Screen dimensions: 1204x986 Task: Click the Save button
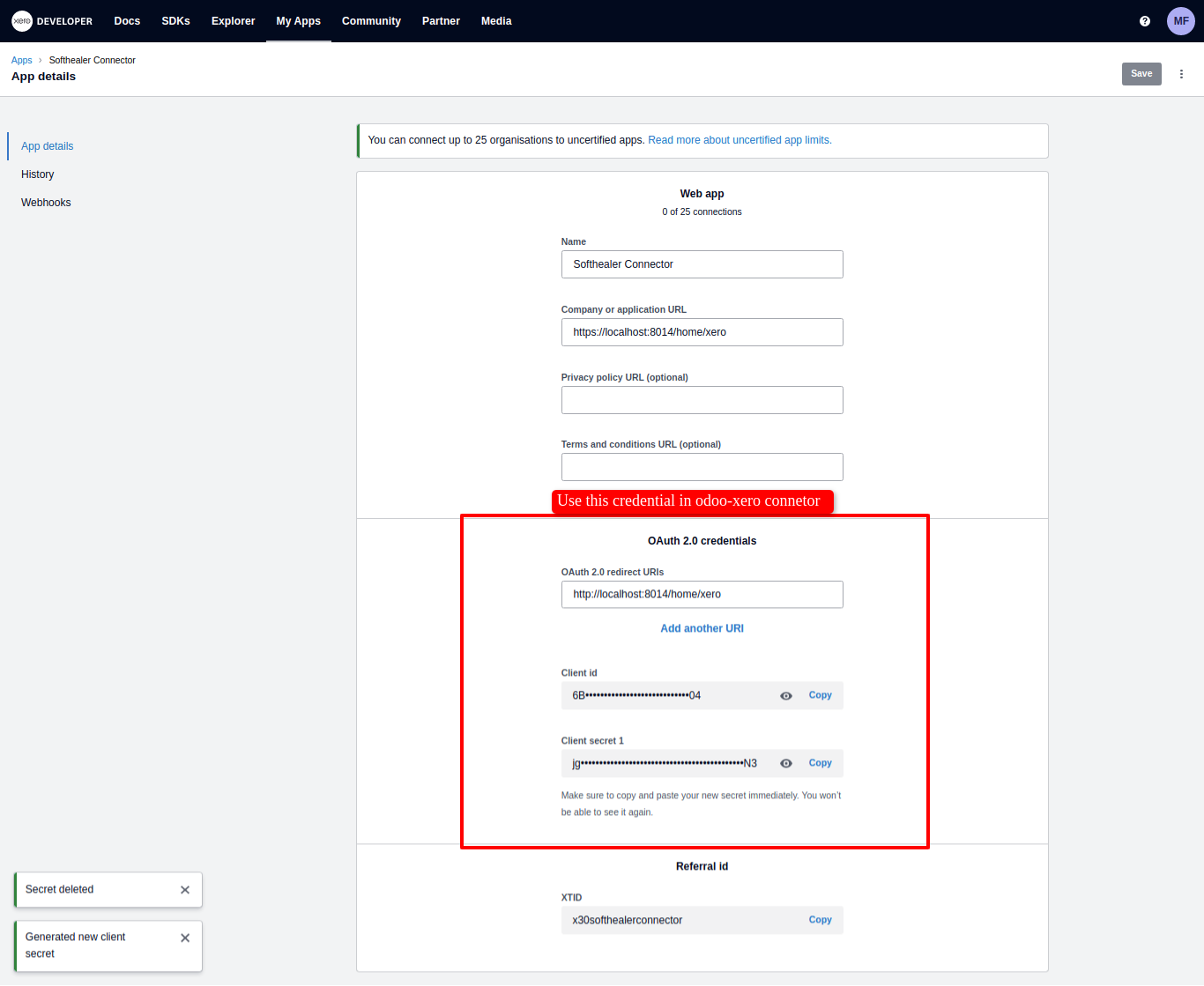(1141, 74)
